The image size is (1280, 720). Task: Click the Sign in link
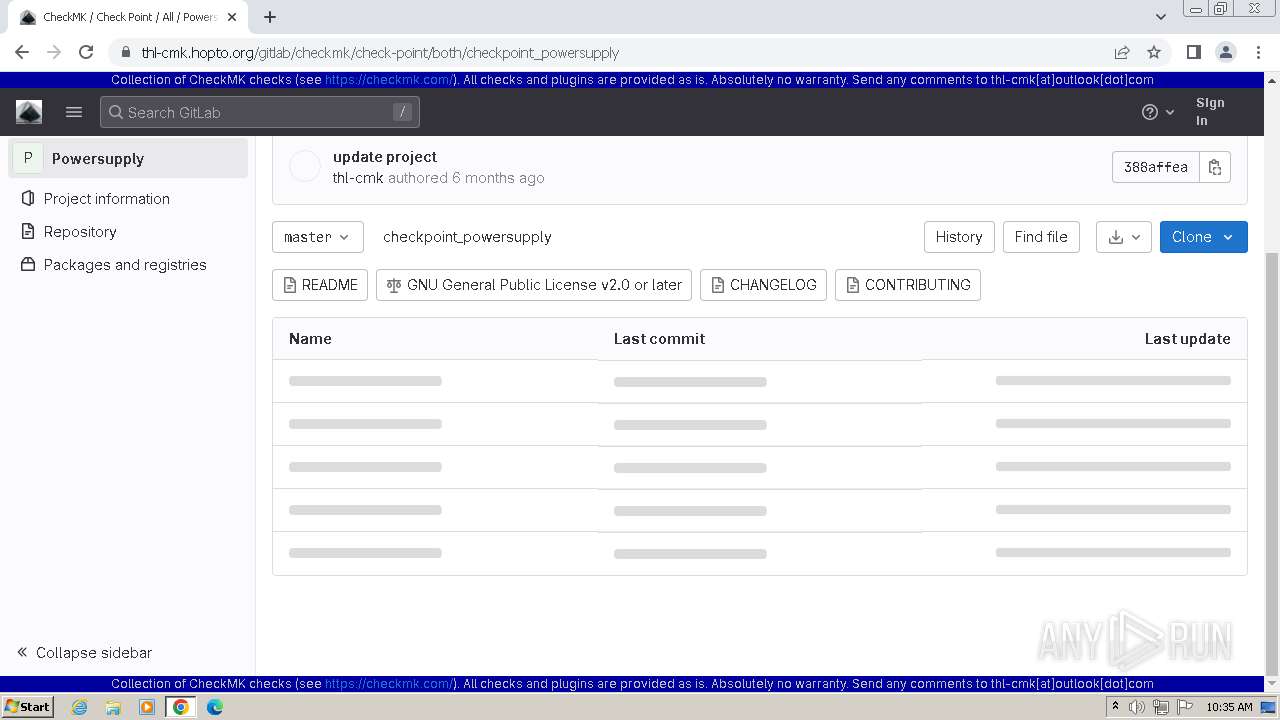coord(1210,112)
